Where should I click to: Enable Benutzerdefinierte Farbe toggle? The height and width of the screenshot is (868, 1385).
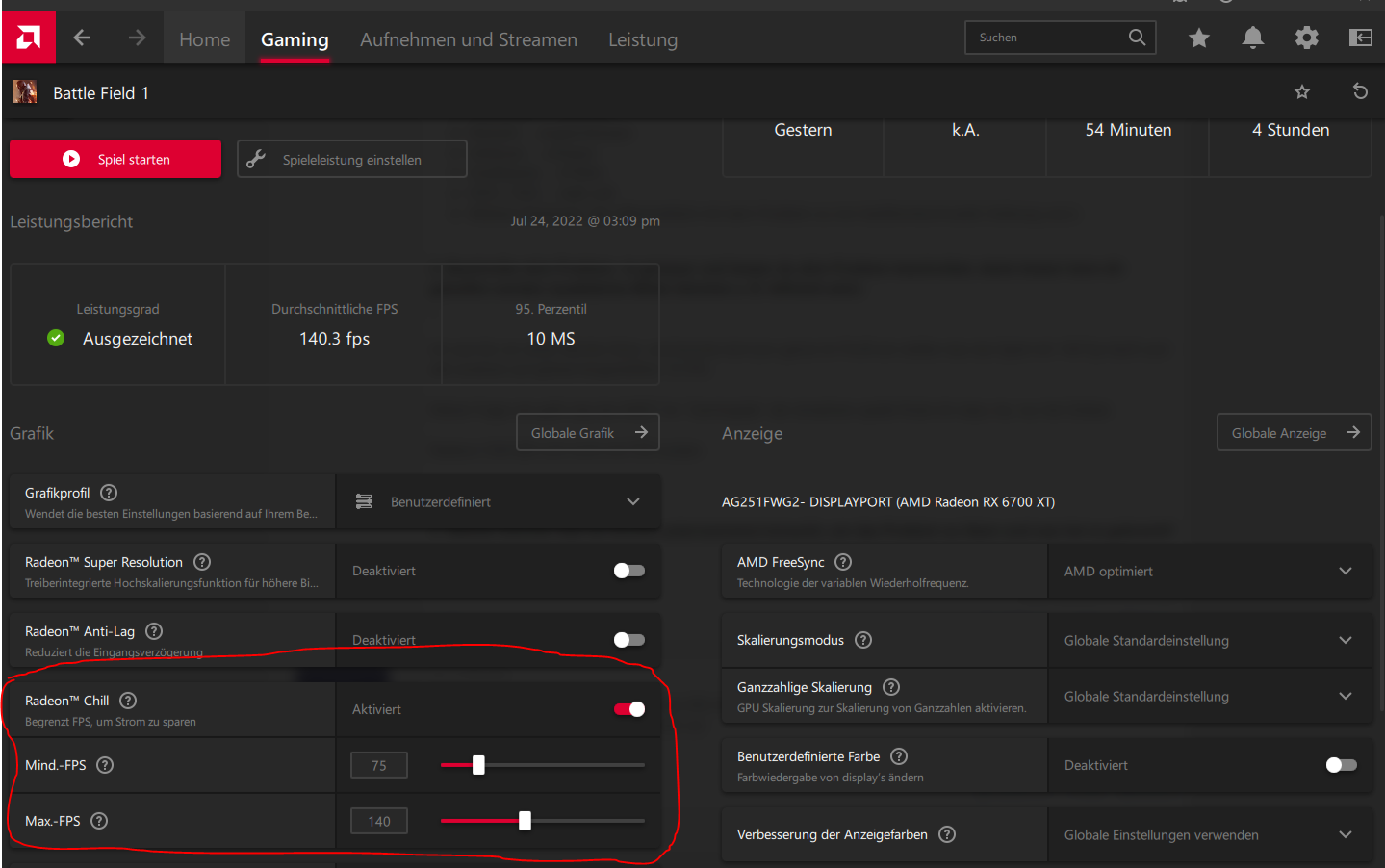pos(1342,765)
